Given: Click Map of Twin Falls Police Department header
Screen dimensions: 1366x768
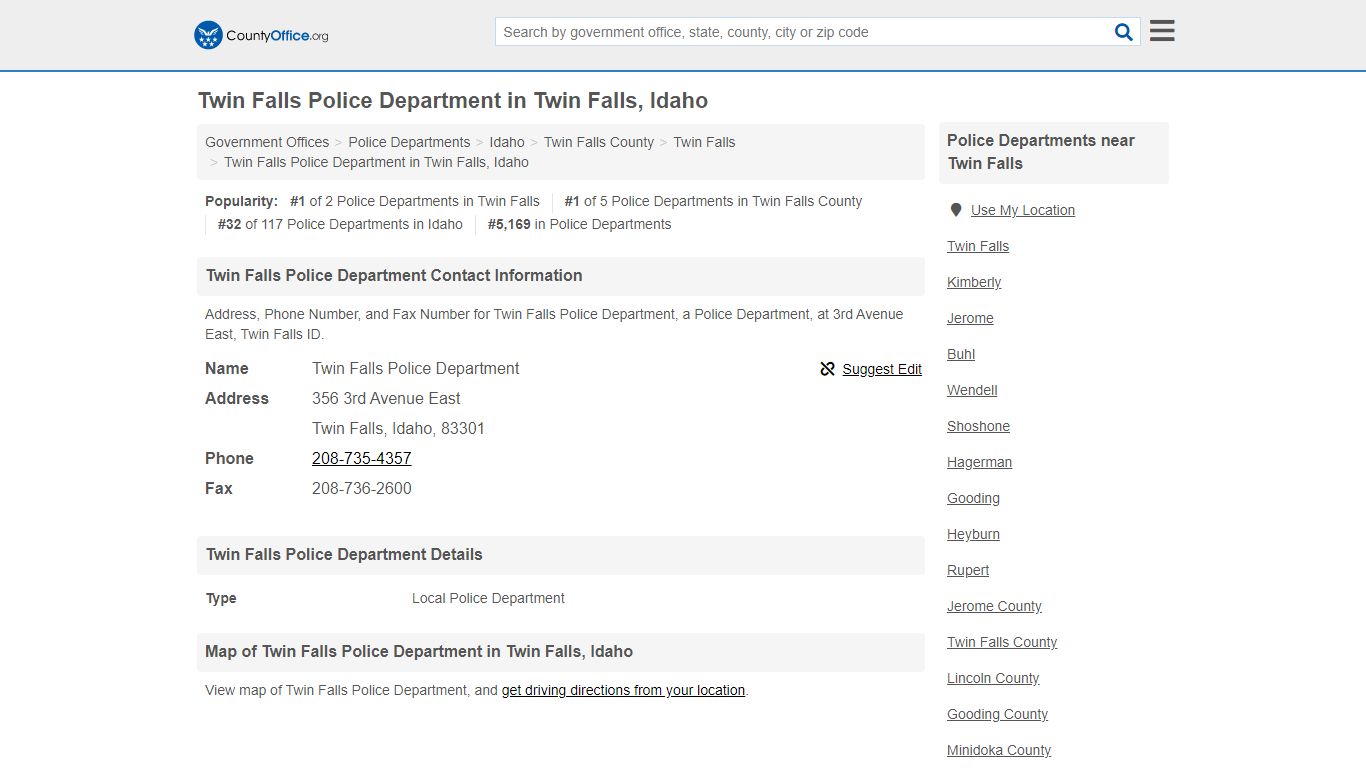Looking at the screenshot, I should pyautogui.click(x=560, y=652).
